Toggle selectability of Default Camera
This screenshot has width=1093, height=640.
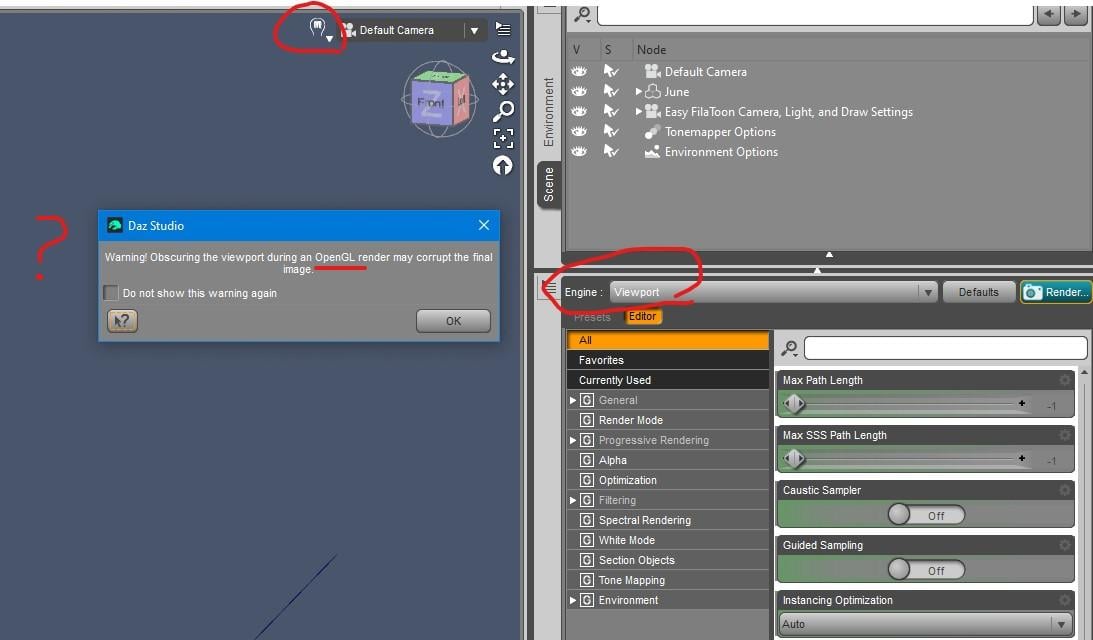click(611, 71)
